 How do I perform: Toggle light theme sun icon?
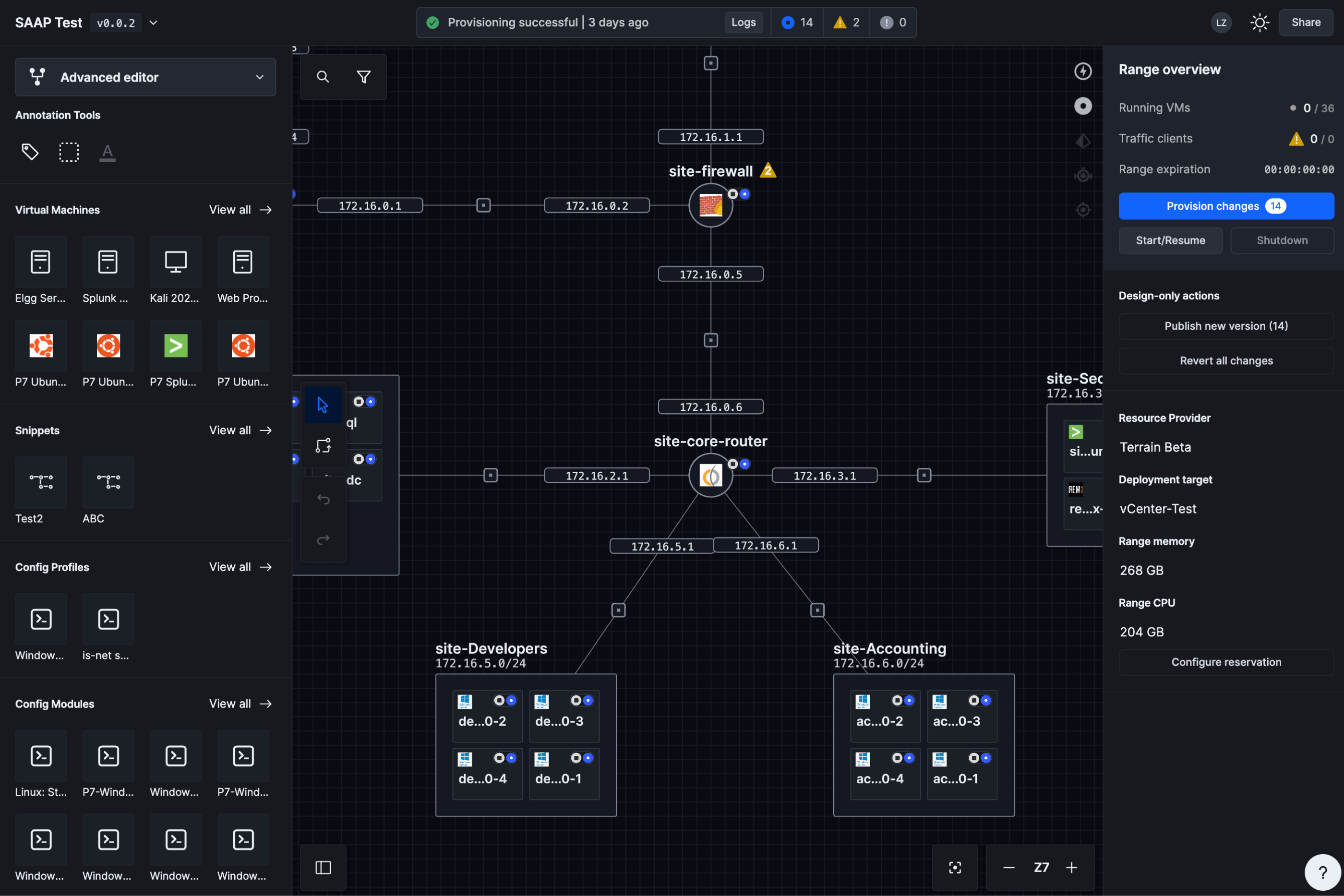click(1260, 22)
